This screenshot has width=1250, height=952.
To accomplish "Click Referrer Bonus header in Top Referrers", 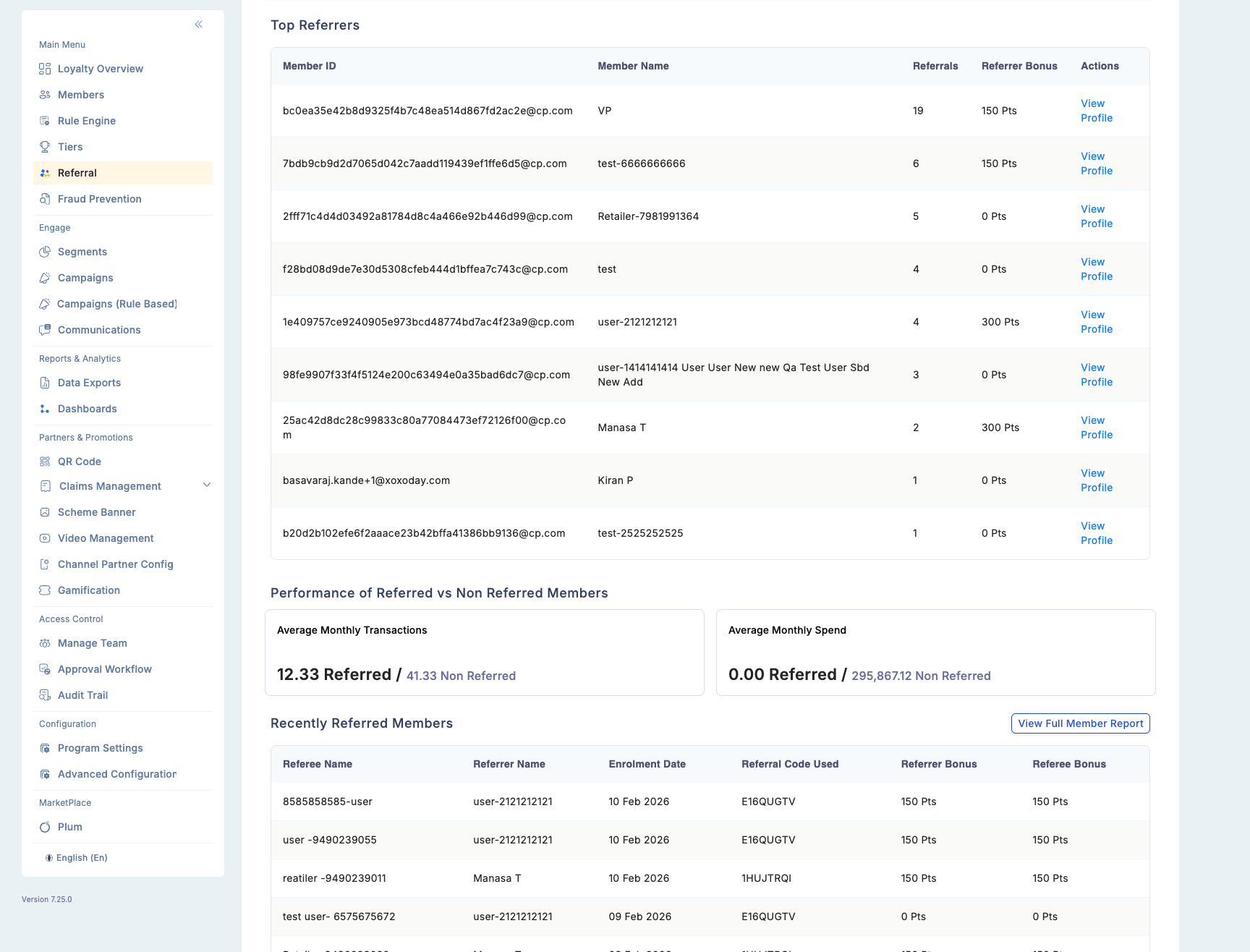I will (1019, 66).
